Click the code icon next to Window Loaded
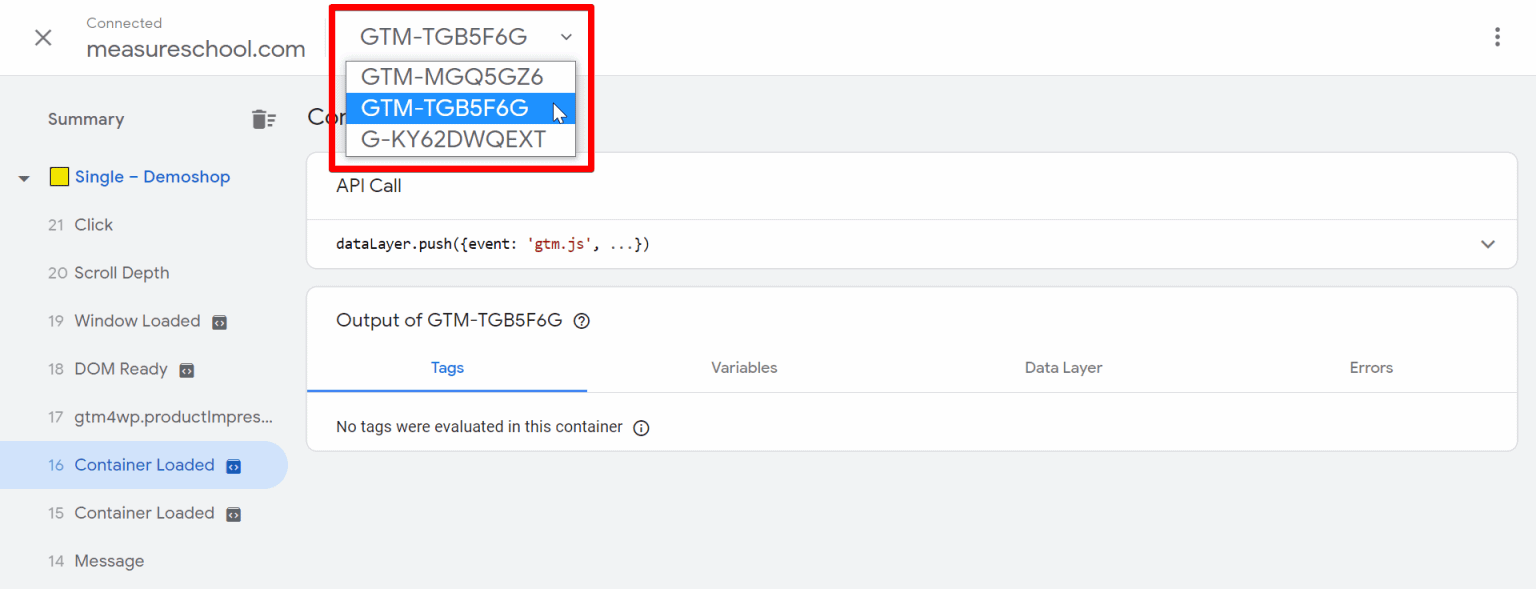1536x589 pixels. click(x=220, y=322)
